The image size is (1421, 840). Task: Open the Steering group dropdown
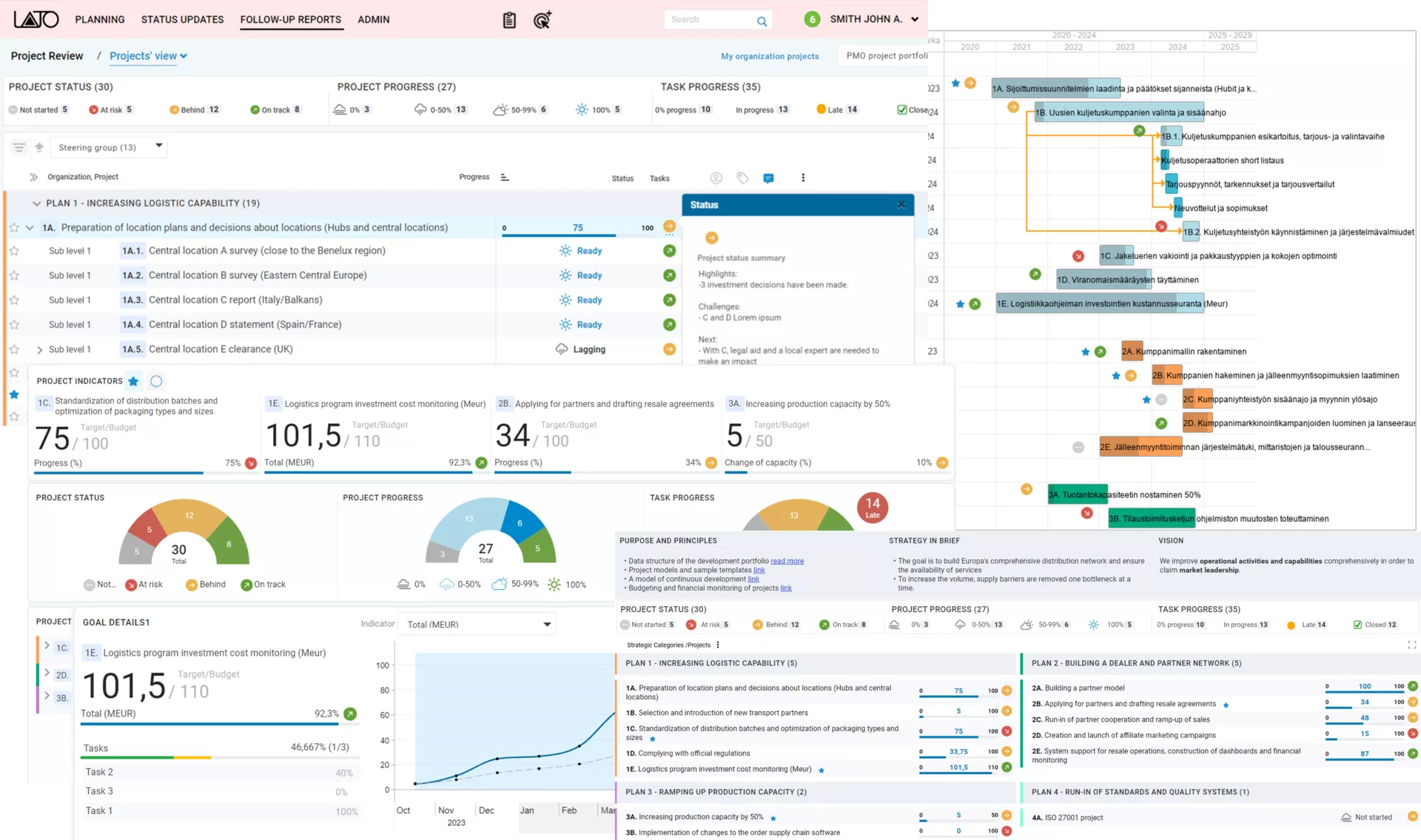coord(110,147)
